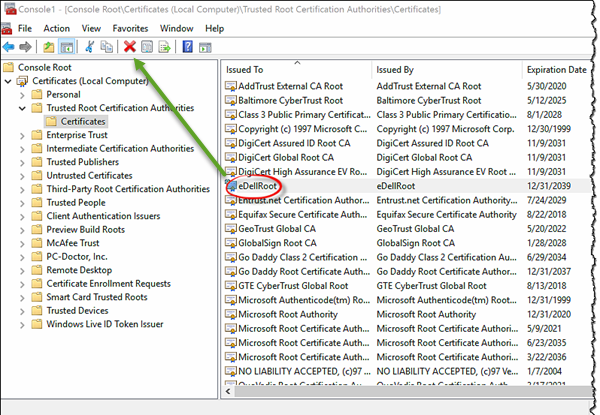Expand Intermediate Certification Authorities node
The height and width of the screenshot is (415, 600).
tap(22, 149)
